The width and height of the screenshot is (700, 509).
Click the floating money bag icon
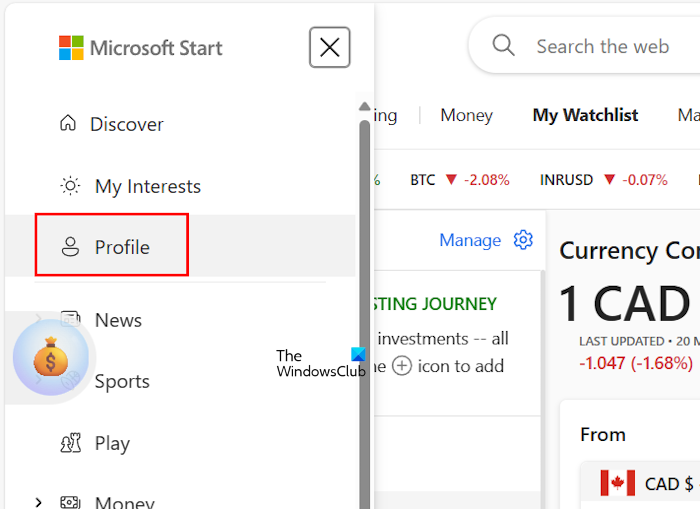48,358
